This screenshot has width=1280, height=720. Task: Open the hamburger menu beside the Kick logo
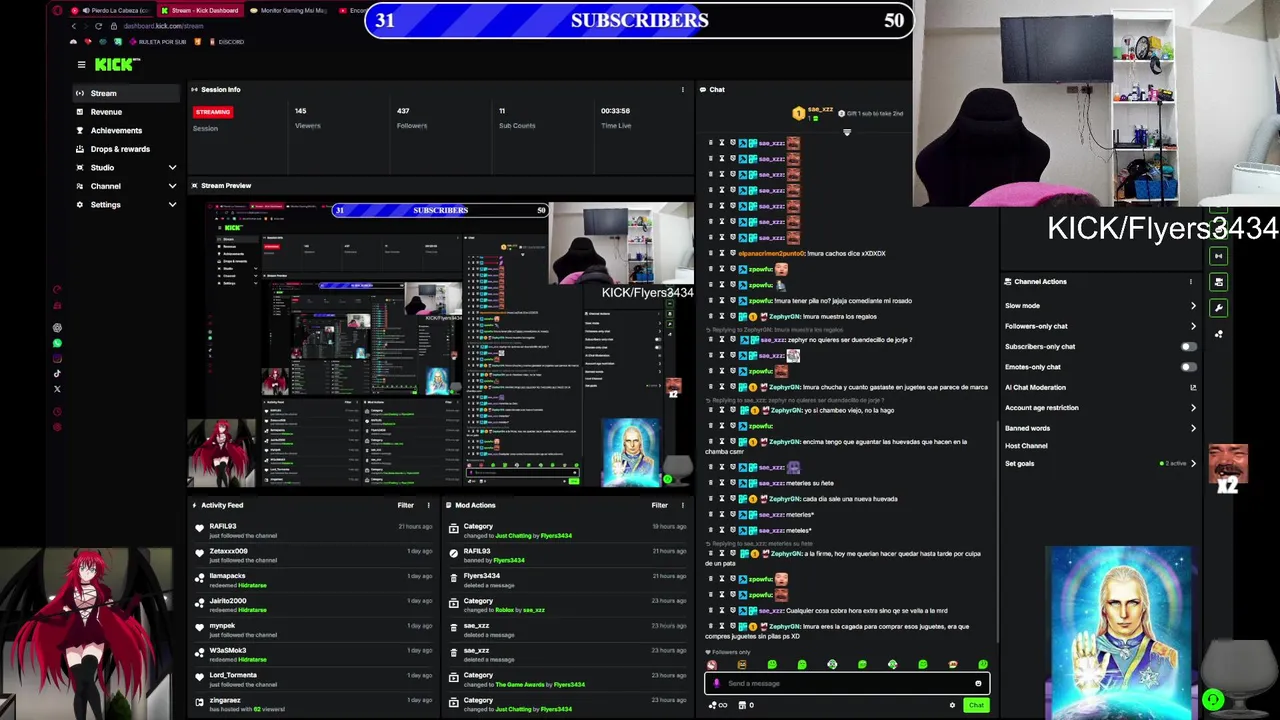(x=81, y=65)
